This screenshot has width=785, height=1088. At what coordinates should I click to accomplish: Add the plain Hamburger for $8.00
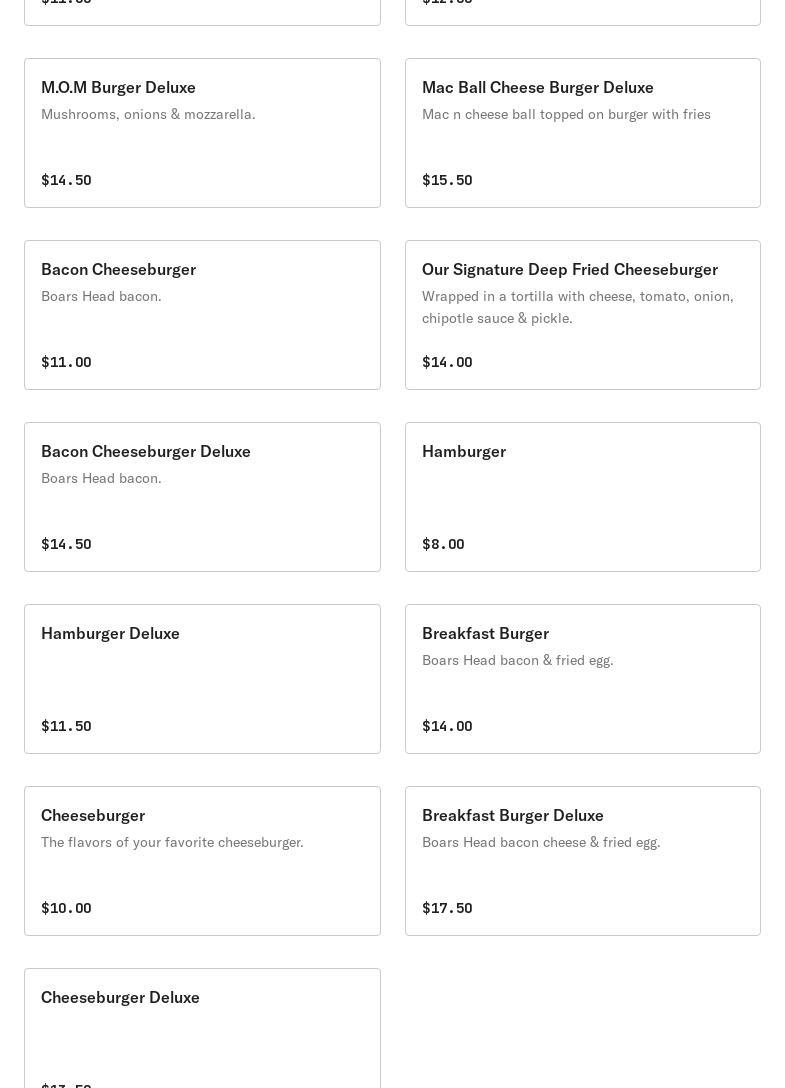point(582,497)
